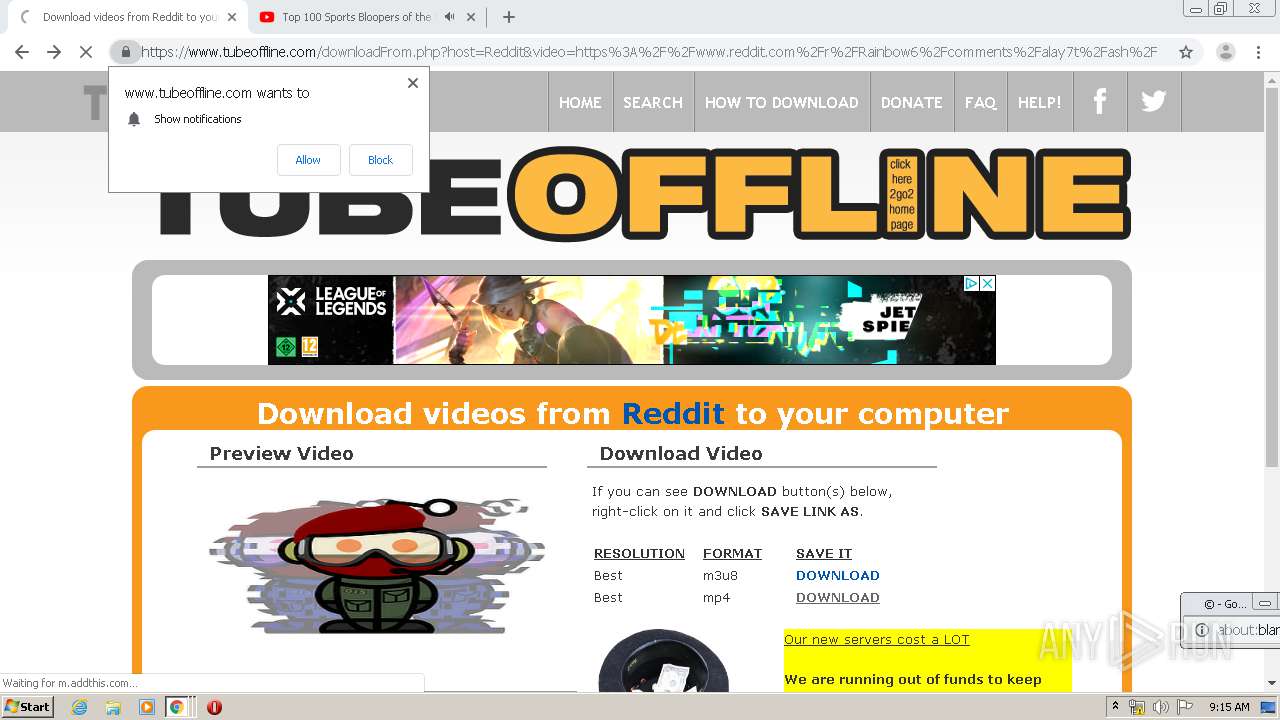
Task: Click the League of Legends banner ad
Action: tap(631, 320)
